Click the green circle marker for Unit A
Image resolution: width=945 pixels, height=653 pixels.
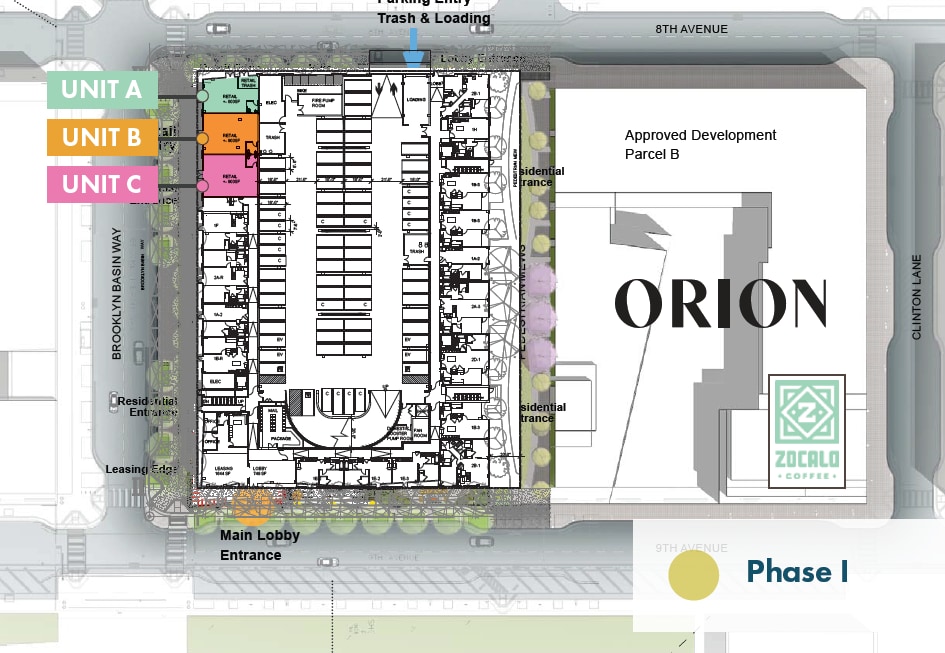(202, 95)
